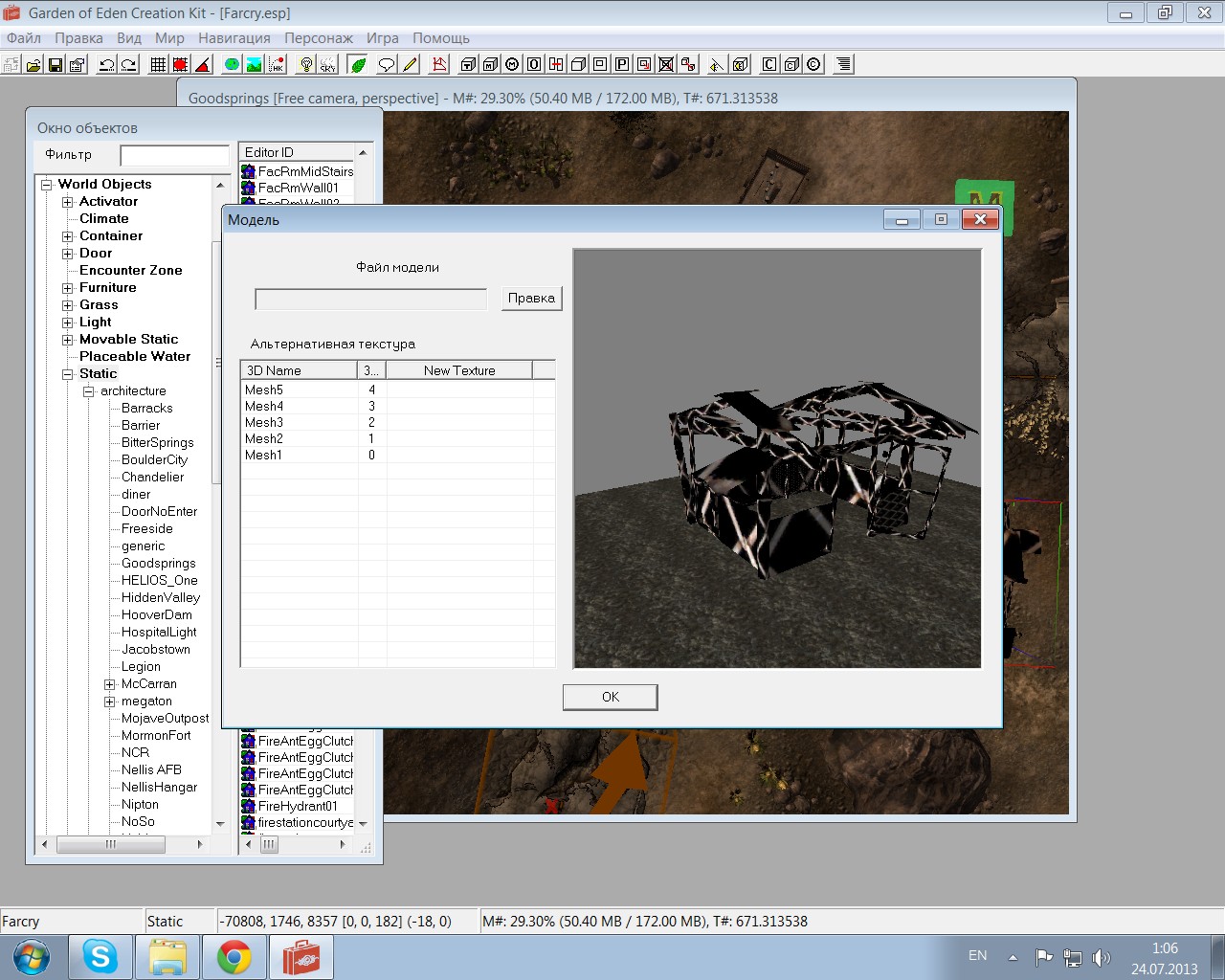
Task: Click the volume speaker tray icon
Action: pyautogui.click(x=1102, y=957)
